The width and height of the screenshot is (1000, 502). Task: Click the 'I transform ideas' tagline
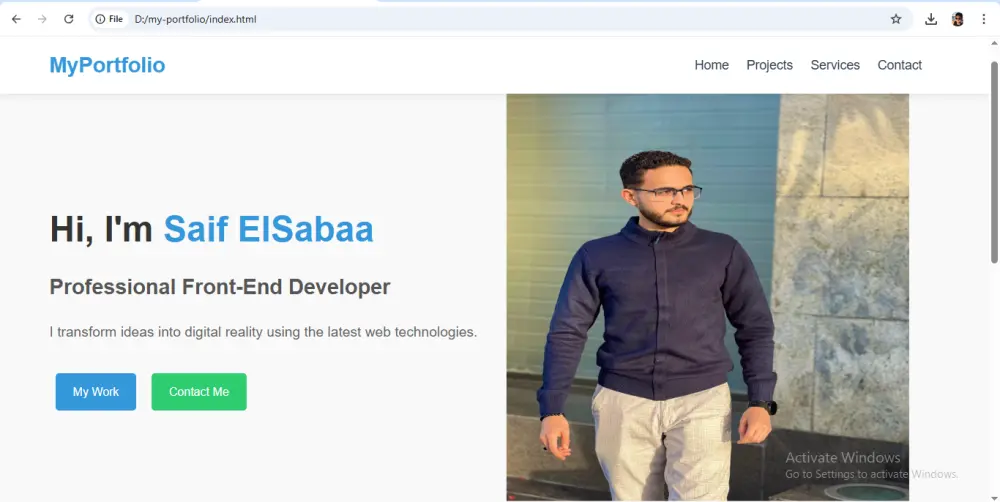(x=263, y=332)
